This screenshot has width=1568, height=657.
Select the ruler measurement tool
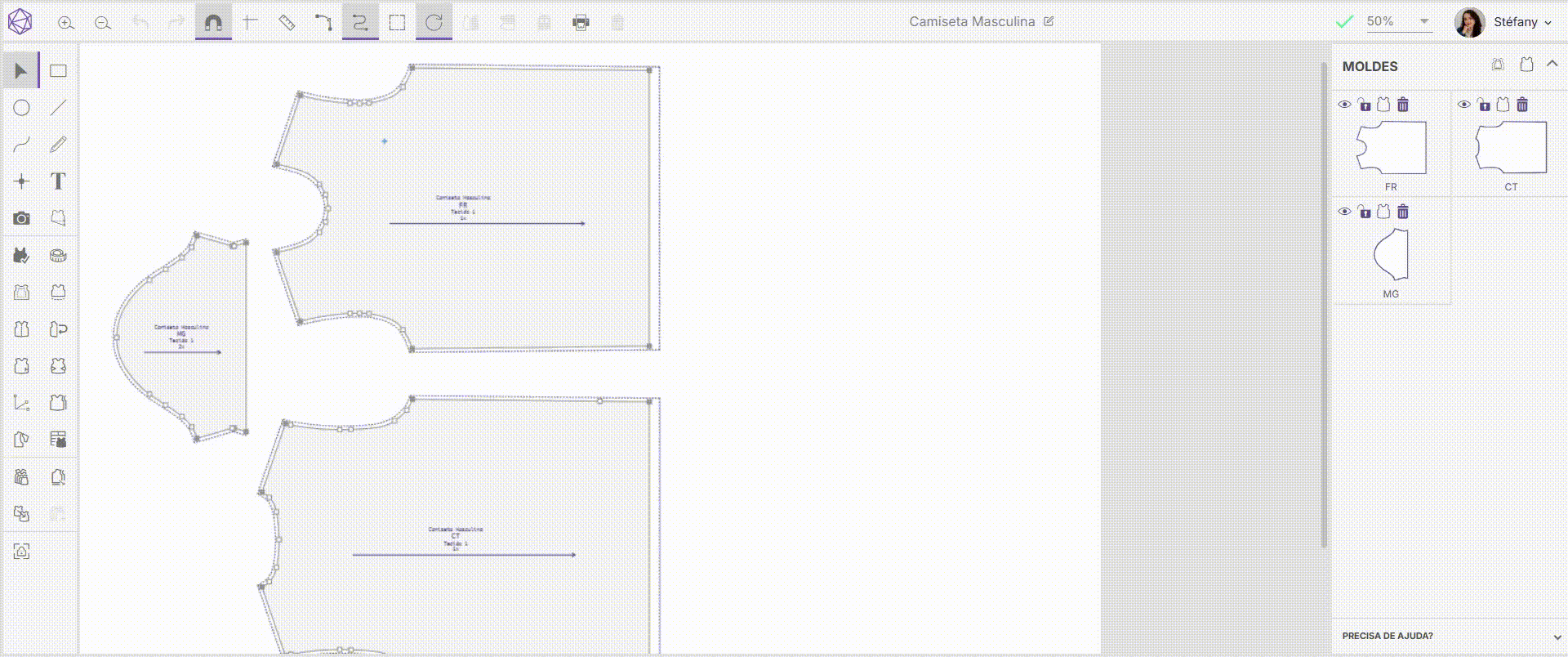(x=287, y=23)
